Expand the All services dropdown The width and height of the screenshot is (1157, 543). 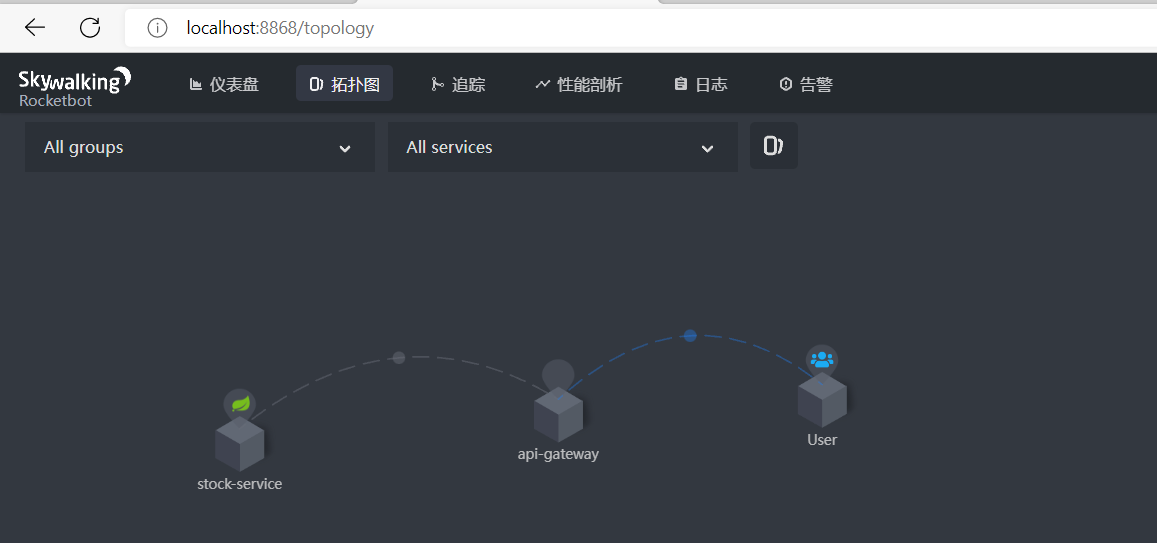(562, 147)
